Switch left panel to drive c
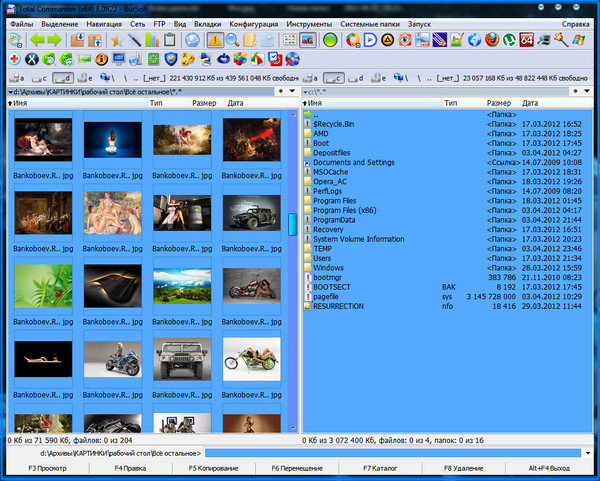This screenshot has height=481, width=600. tap(39, 77)
